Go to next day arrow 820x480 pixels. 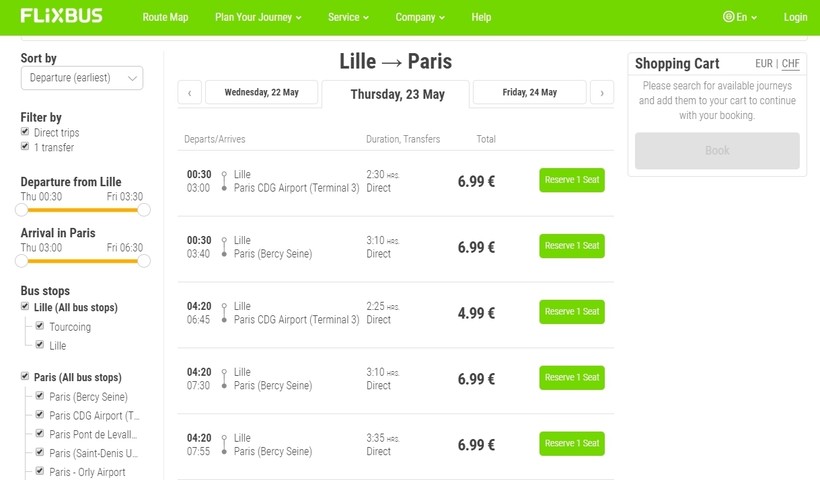[601, 93]
